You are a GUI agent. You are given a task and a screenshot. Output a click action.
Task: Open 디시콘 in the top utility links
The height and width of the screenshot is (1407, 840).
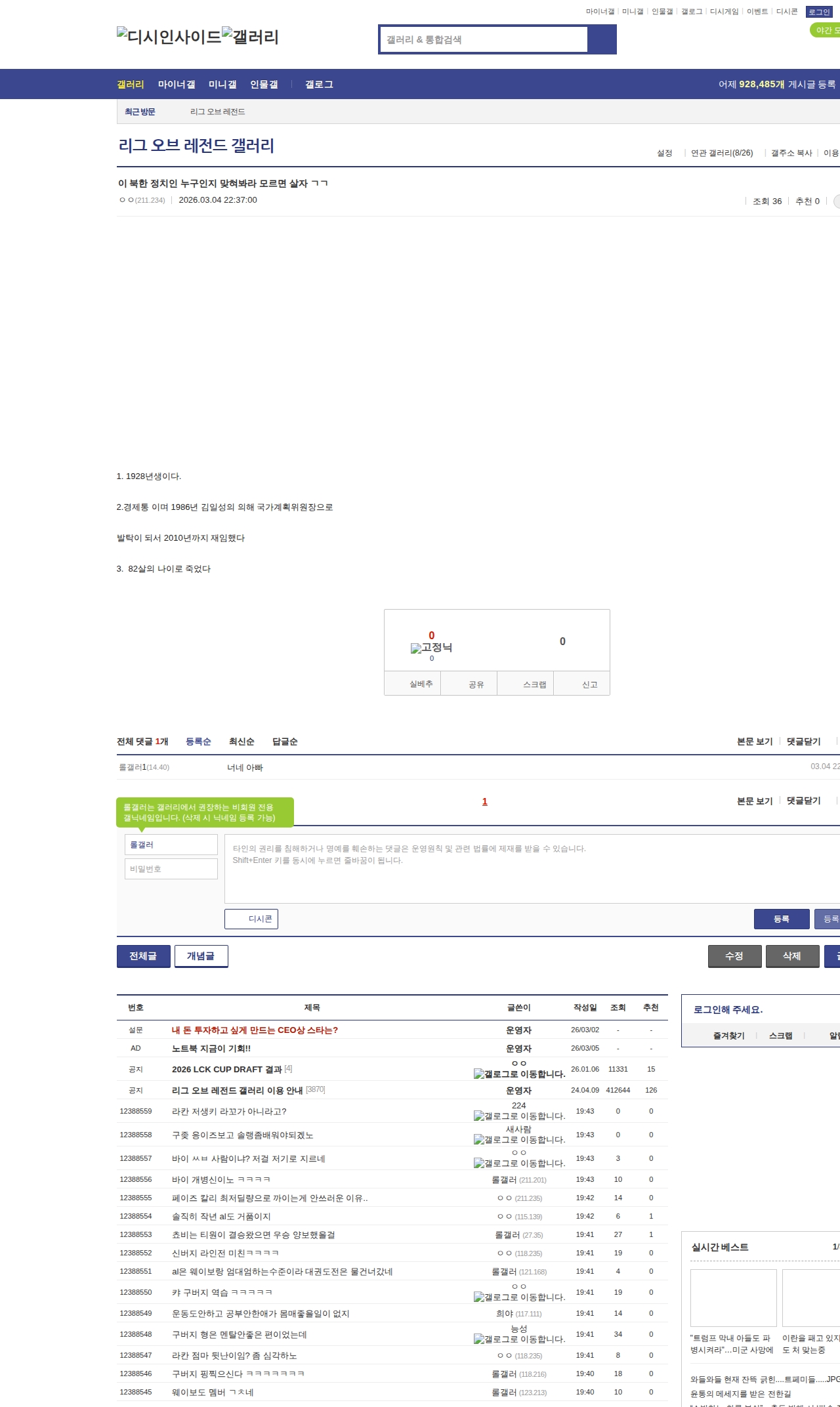click(787, 11)
